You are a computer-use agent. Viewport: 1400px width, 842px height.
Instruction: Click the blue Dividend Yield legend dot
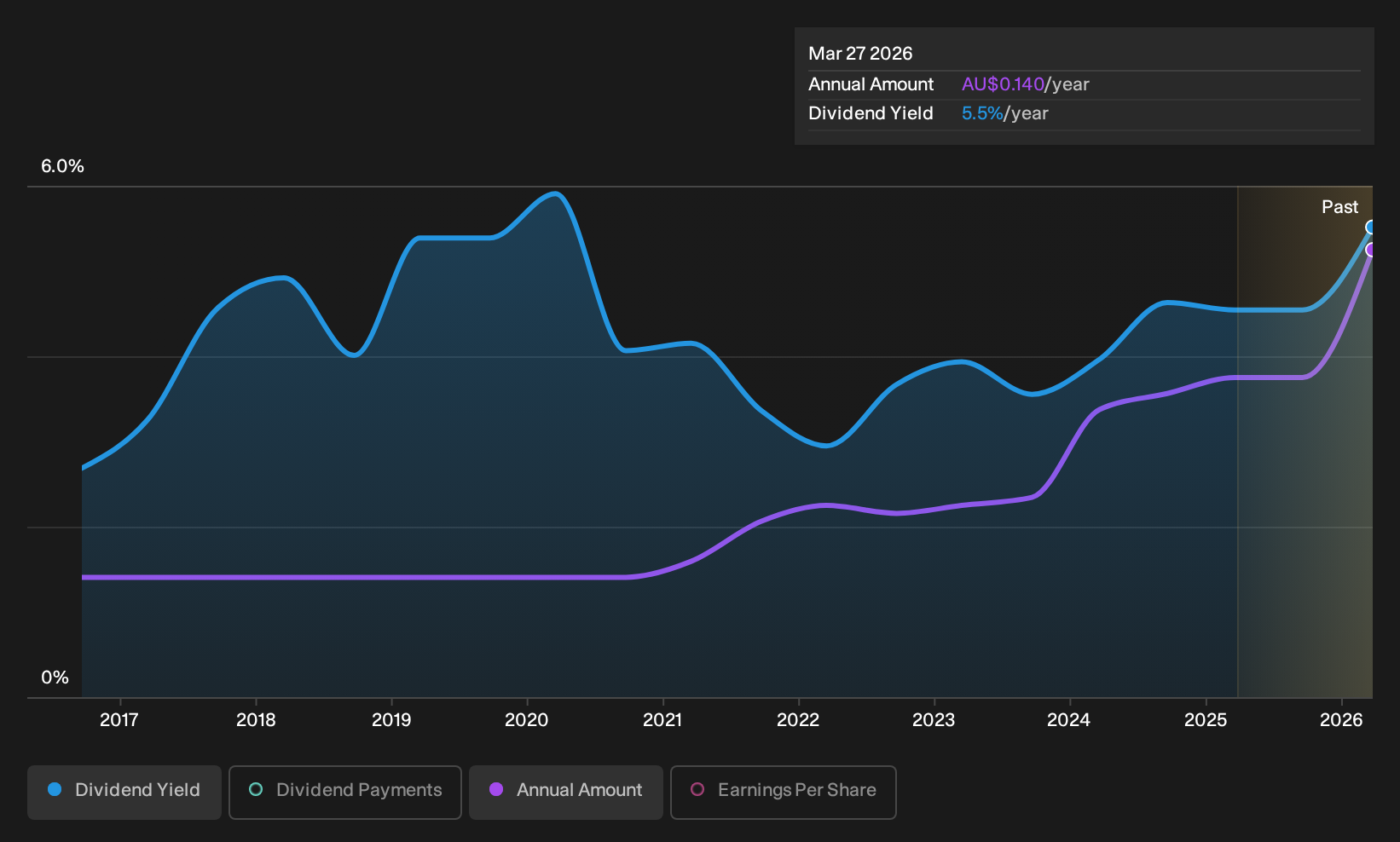55,790
